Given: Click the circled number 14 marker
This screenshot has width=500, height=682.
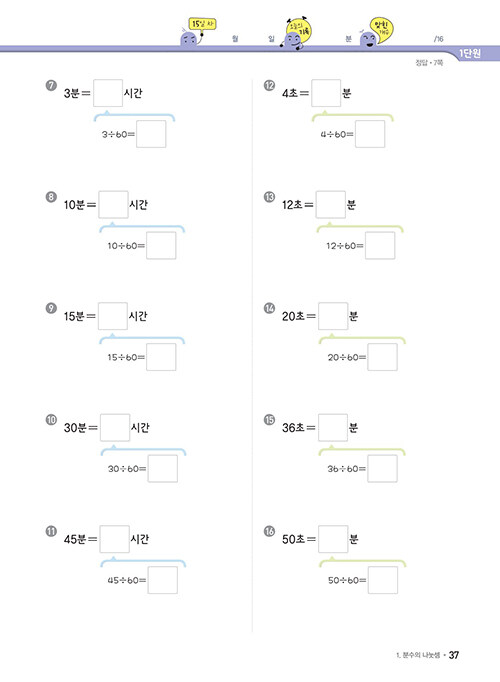Looking at the screenshot, I should click(269, 308).
